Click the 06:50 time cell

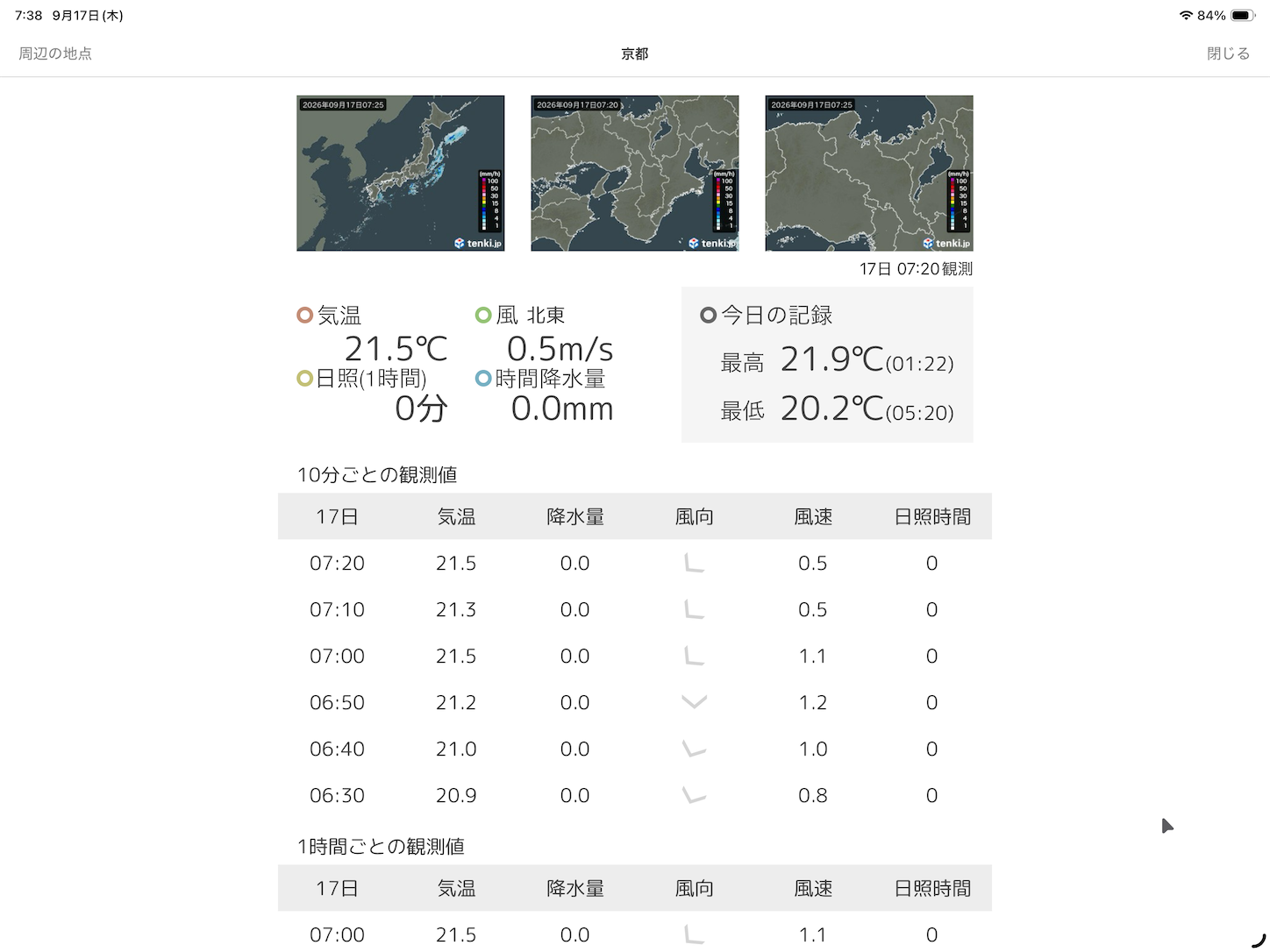337,702
